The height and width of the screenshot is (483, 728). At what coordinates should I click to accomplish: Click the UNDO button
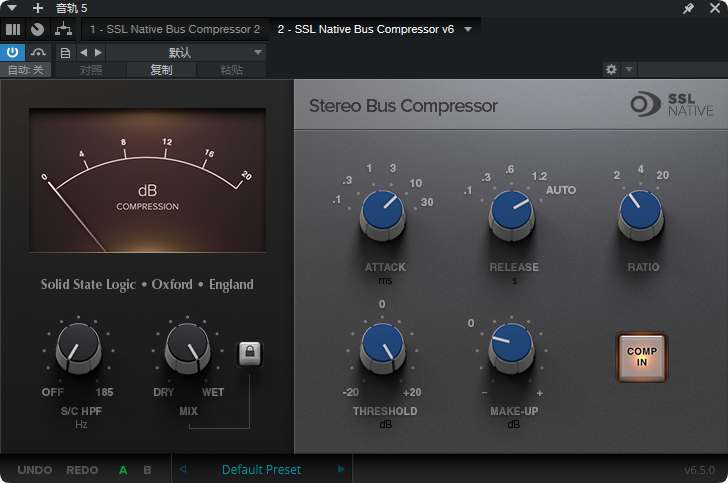35,470
